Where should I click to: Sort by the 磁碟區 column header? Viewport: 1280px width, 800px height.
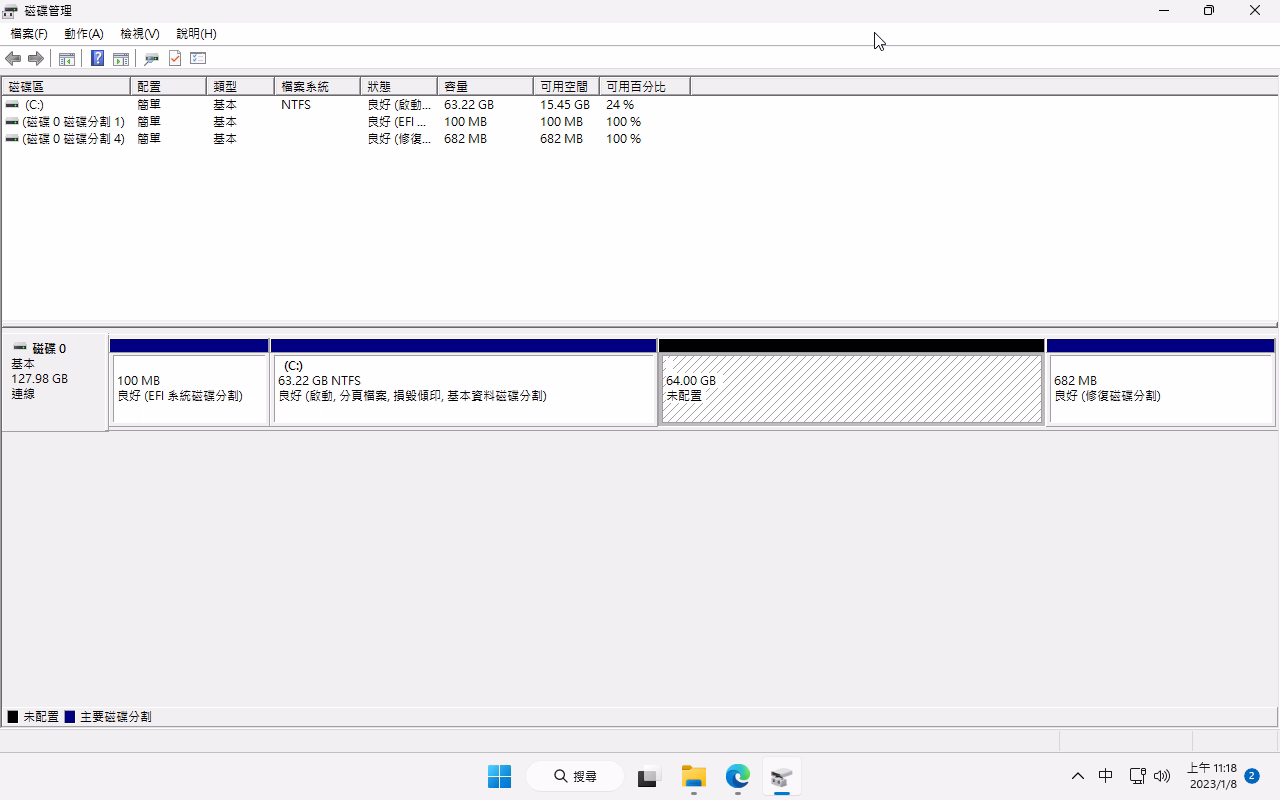coord(66,87)
